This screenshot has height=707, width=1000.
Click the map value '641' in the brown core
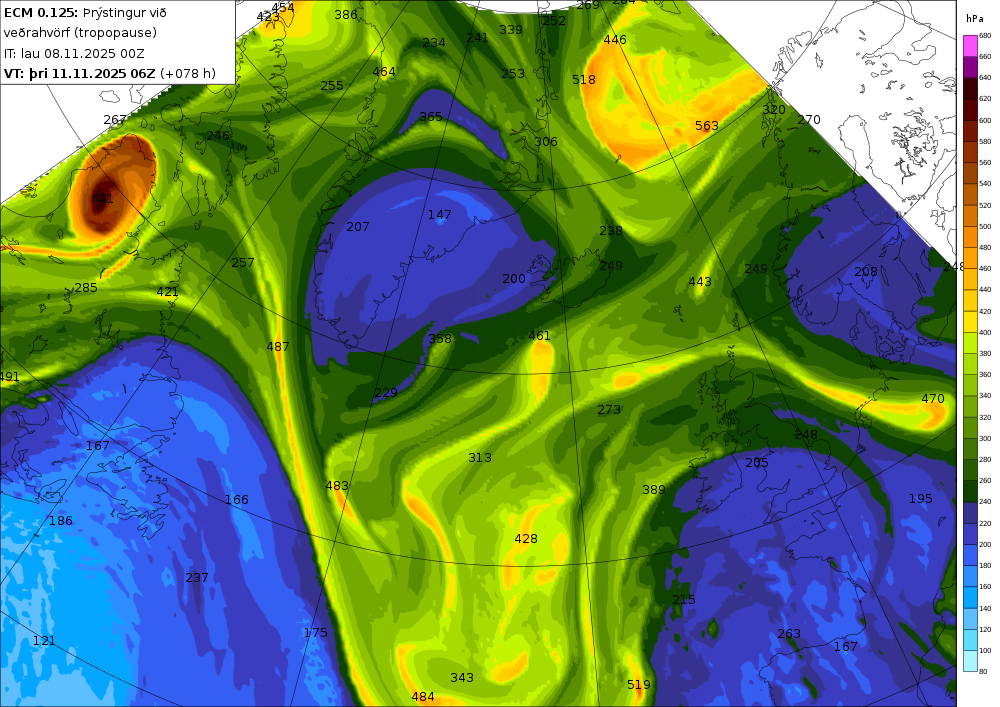pyautogui.click(x=103, y=198)
